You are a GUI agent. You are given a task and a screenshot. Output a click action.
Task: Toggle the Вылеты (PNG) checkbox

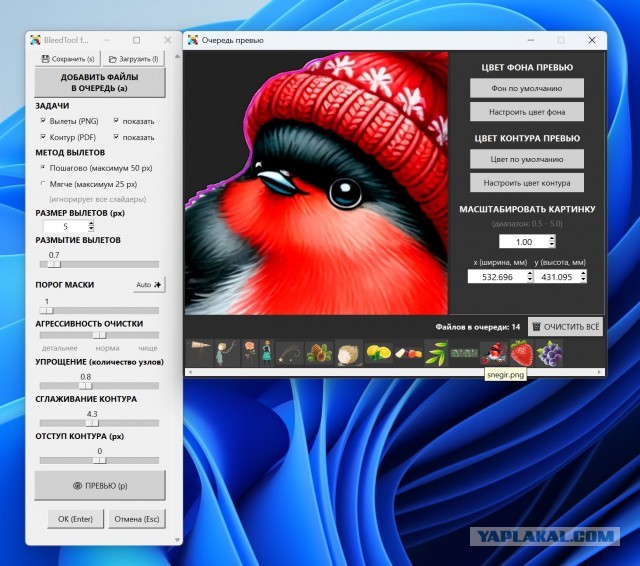[x=43, y=121]
